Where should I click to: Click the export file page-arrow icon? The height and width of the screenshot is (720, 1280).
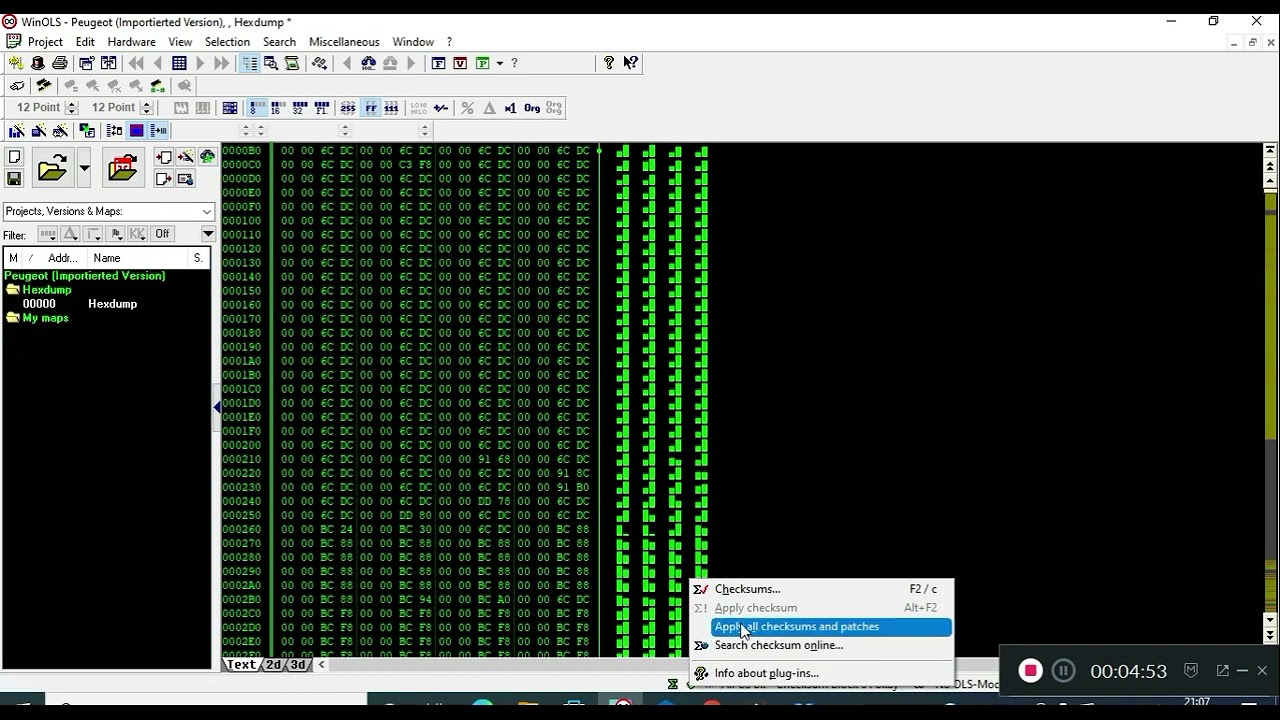(163, 179)
